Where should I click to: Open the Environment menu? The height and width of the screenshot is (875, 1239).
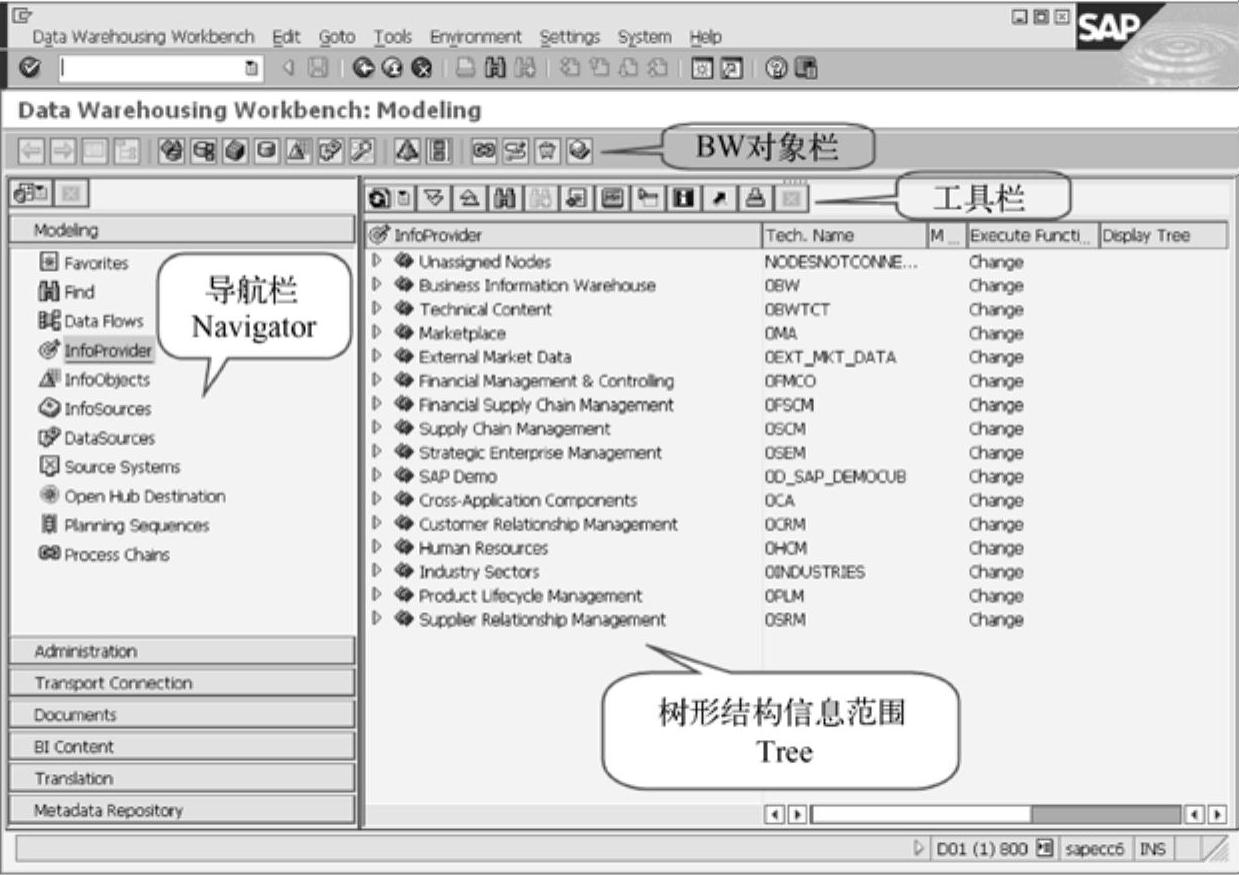(x=476, y=37)
